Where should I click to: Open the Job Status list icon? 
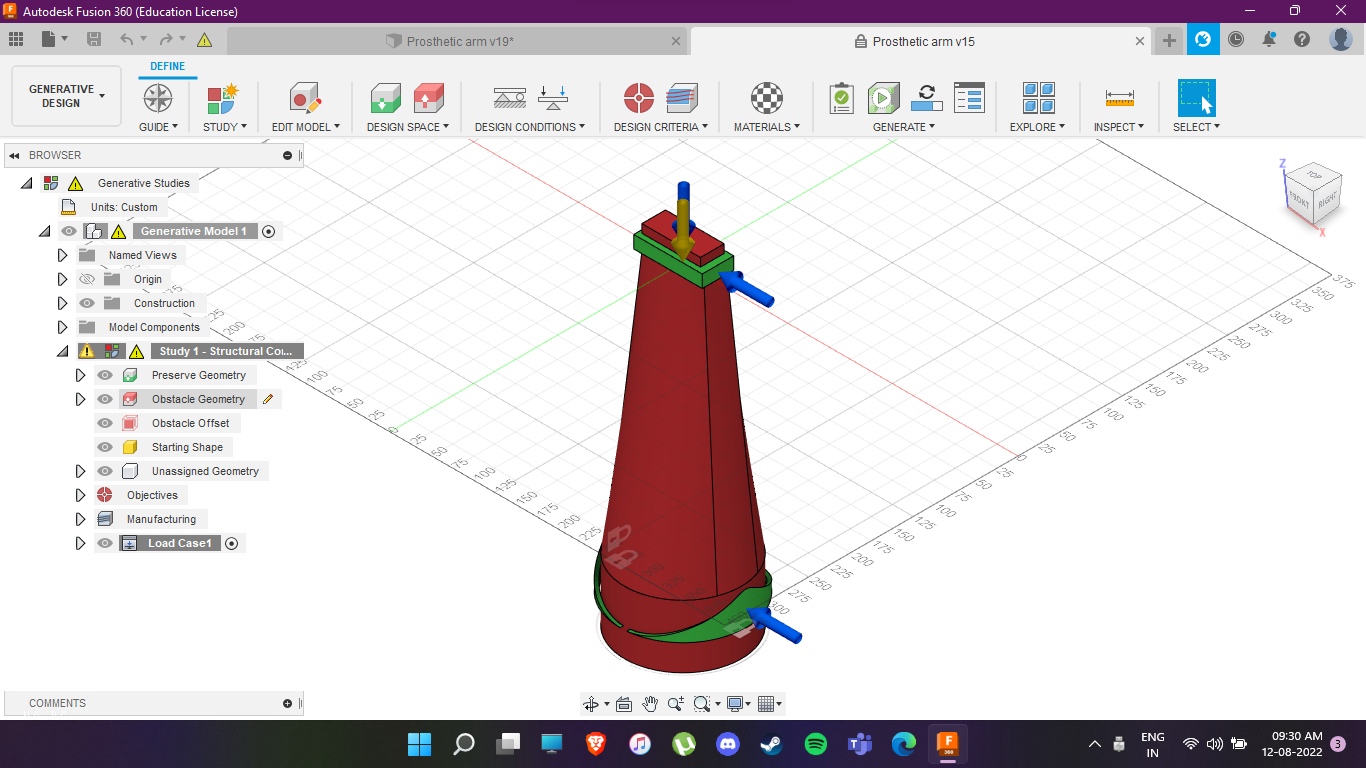(x=968, y=98)
